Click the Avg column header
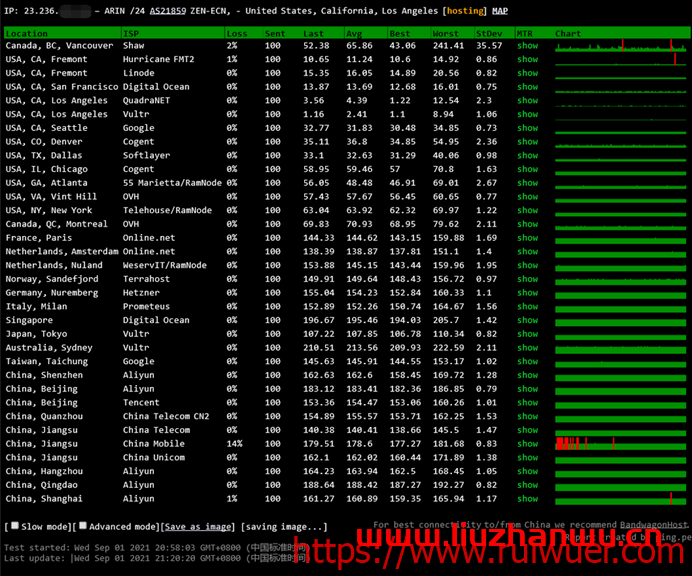 [356, 33]
